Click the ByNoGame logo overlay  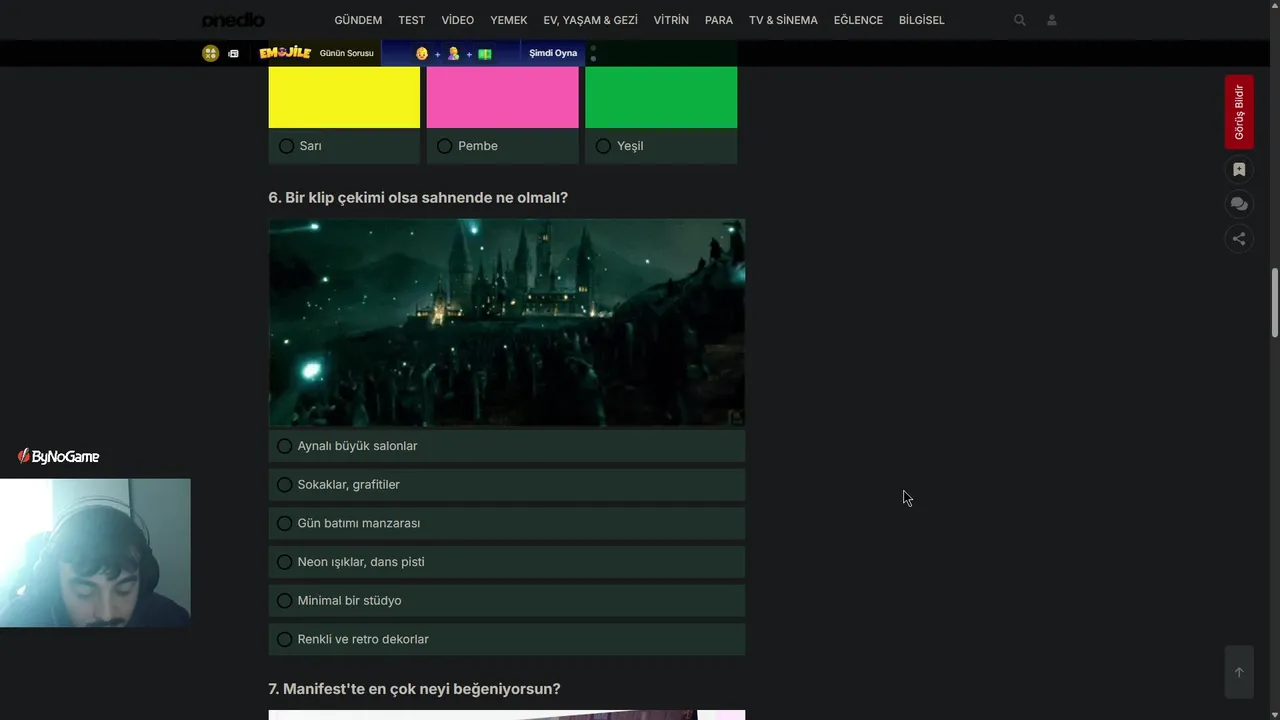point(59,457)
